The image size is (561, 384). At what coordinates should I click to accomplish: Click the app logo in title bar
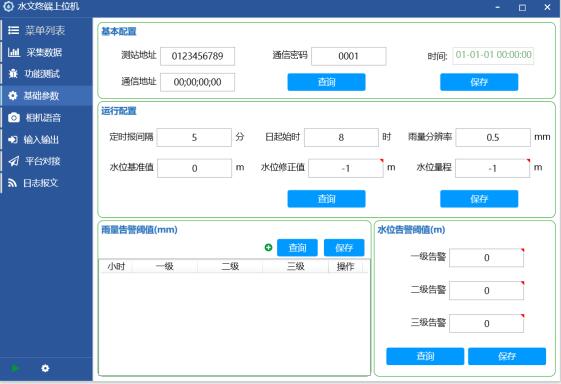click(8, 6)
